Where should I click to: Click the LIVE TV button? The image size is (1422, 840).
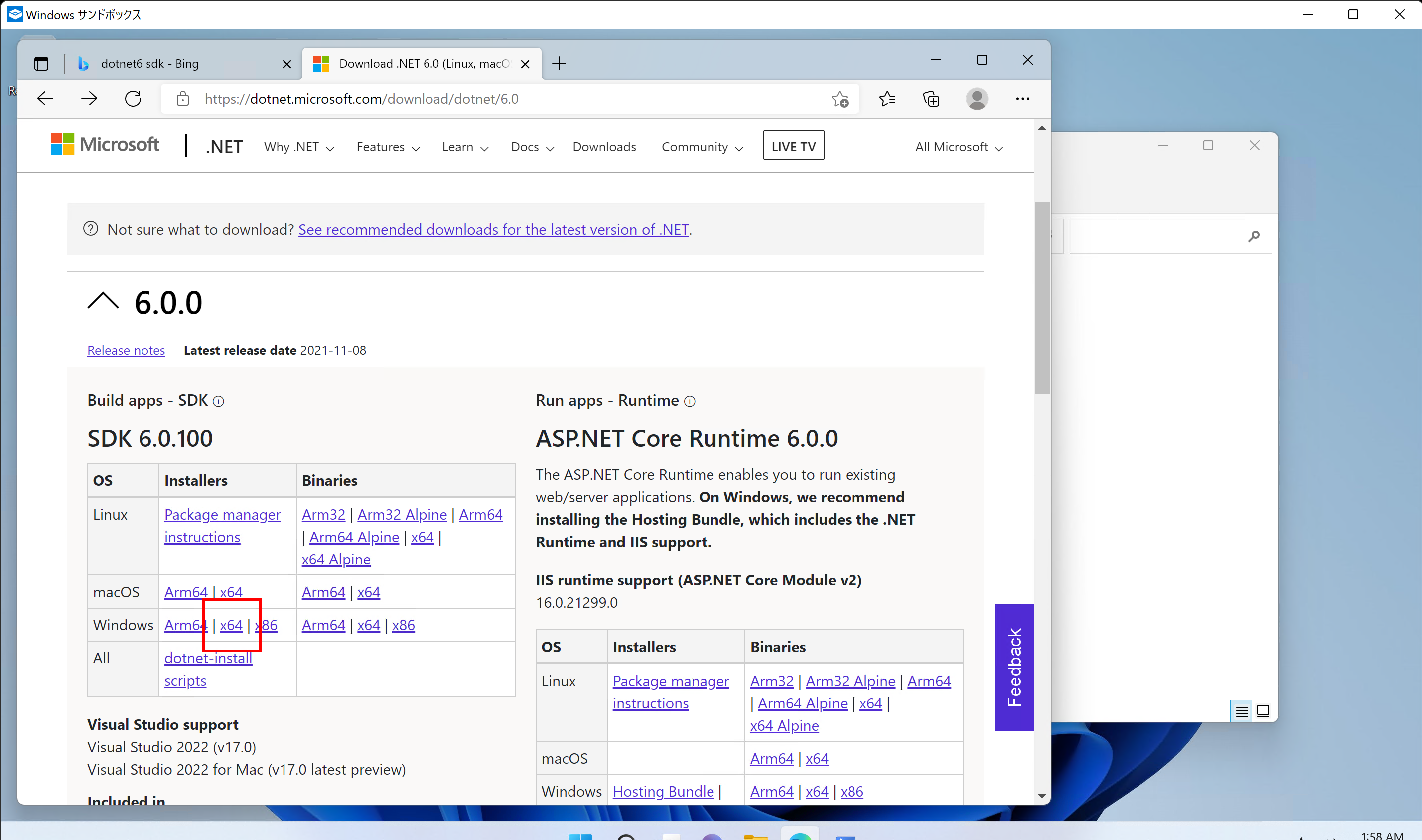click(793, 146)
